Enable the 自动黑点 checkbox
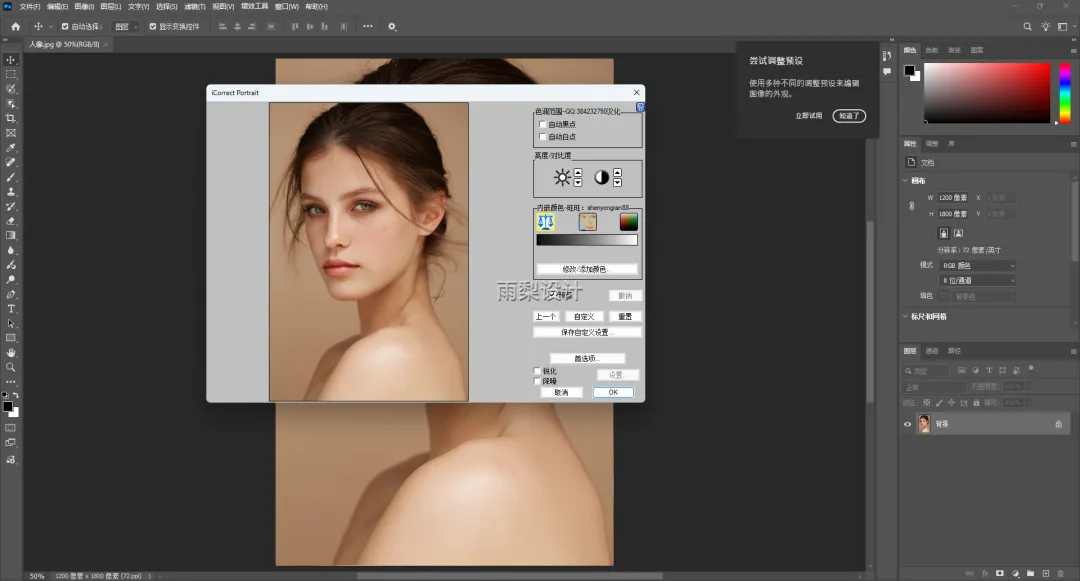Screen dimensions: 1080x581 click(542, 124)
